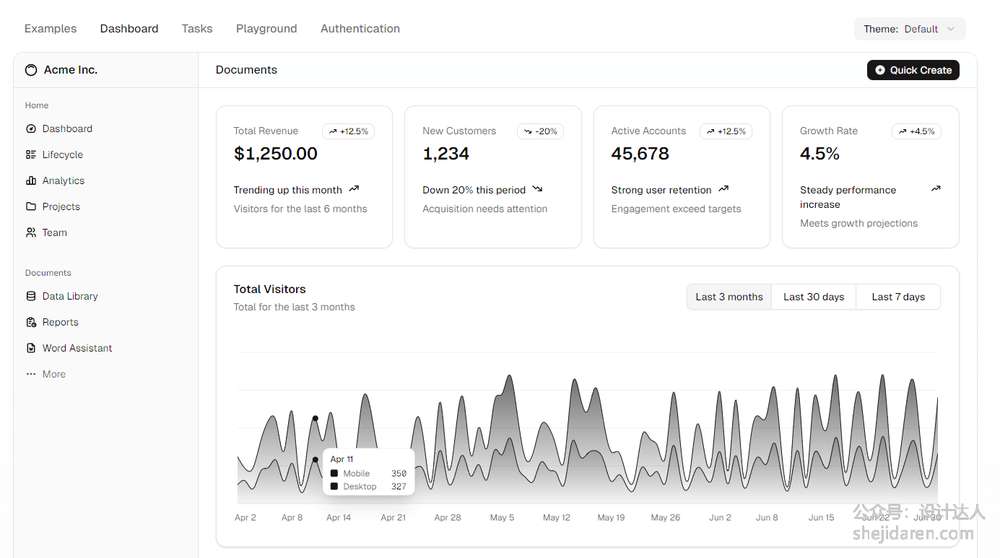Select the Last 3 months range

click(x=729, y=297)
